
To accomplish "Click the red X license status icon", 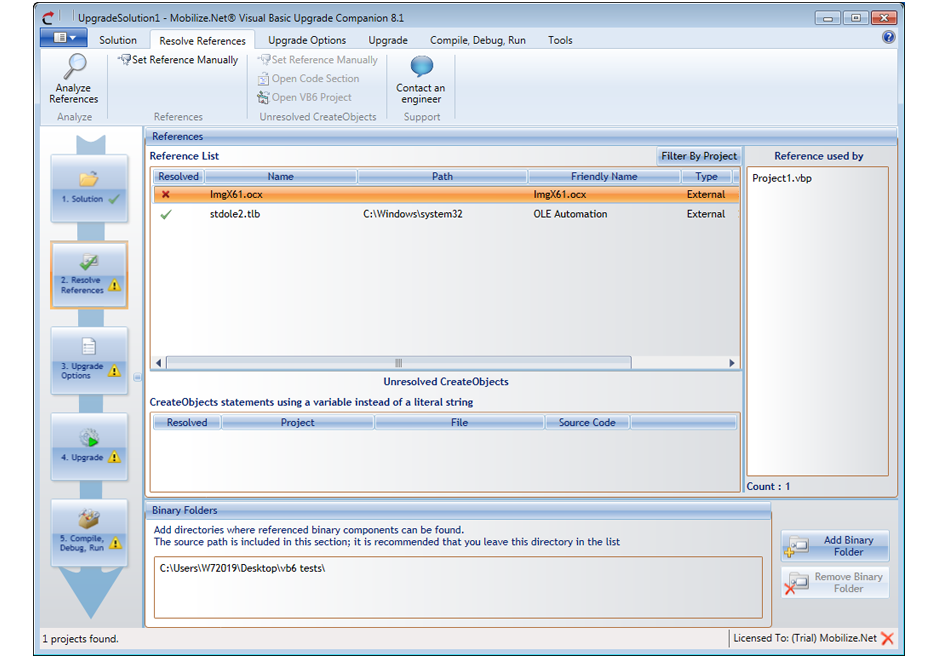I will pyautogui.click(x=887, y=638).
